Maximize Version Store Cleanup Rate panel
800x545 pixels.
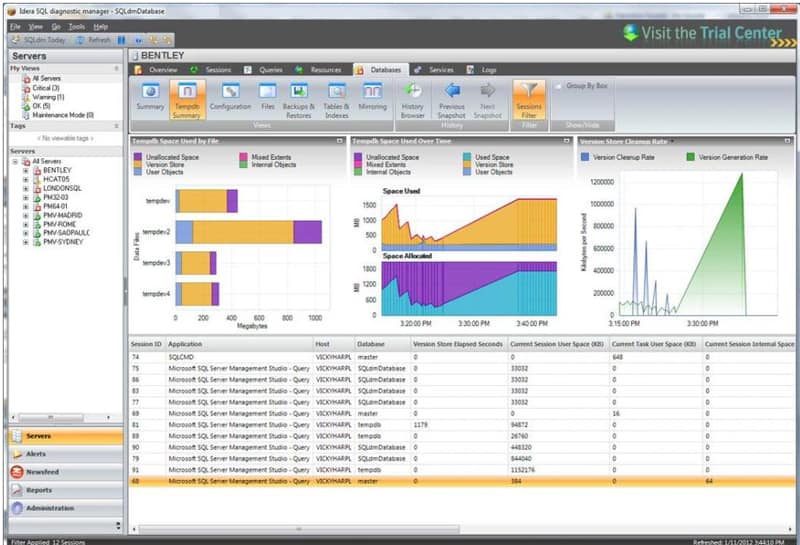(x=787, y=141)
